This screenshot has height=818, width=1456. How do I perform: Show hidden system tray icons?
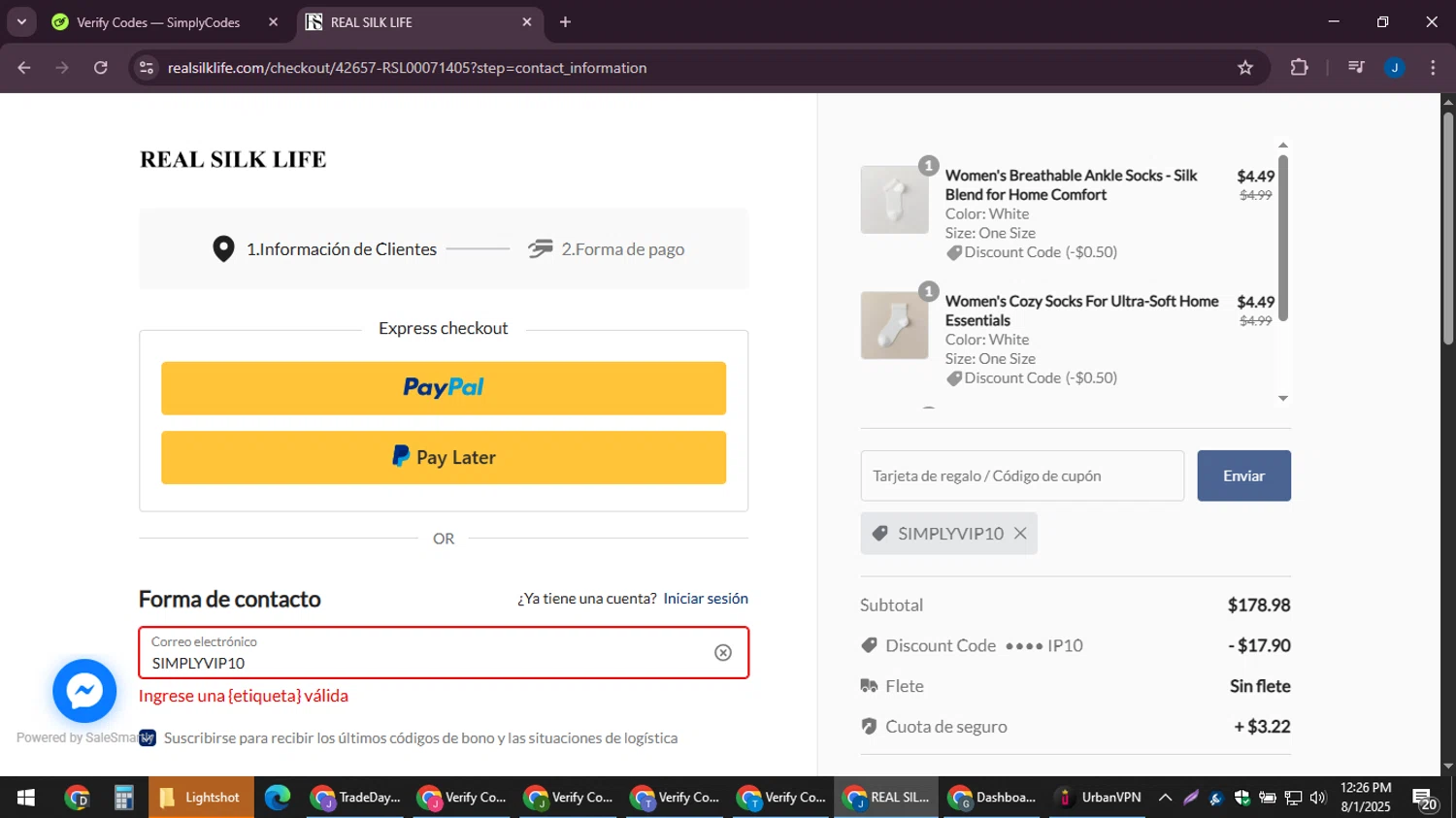pyautogui.click(x=1166, y=798)
